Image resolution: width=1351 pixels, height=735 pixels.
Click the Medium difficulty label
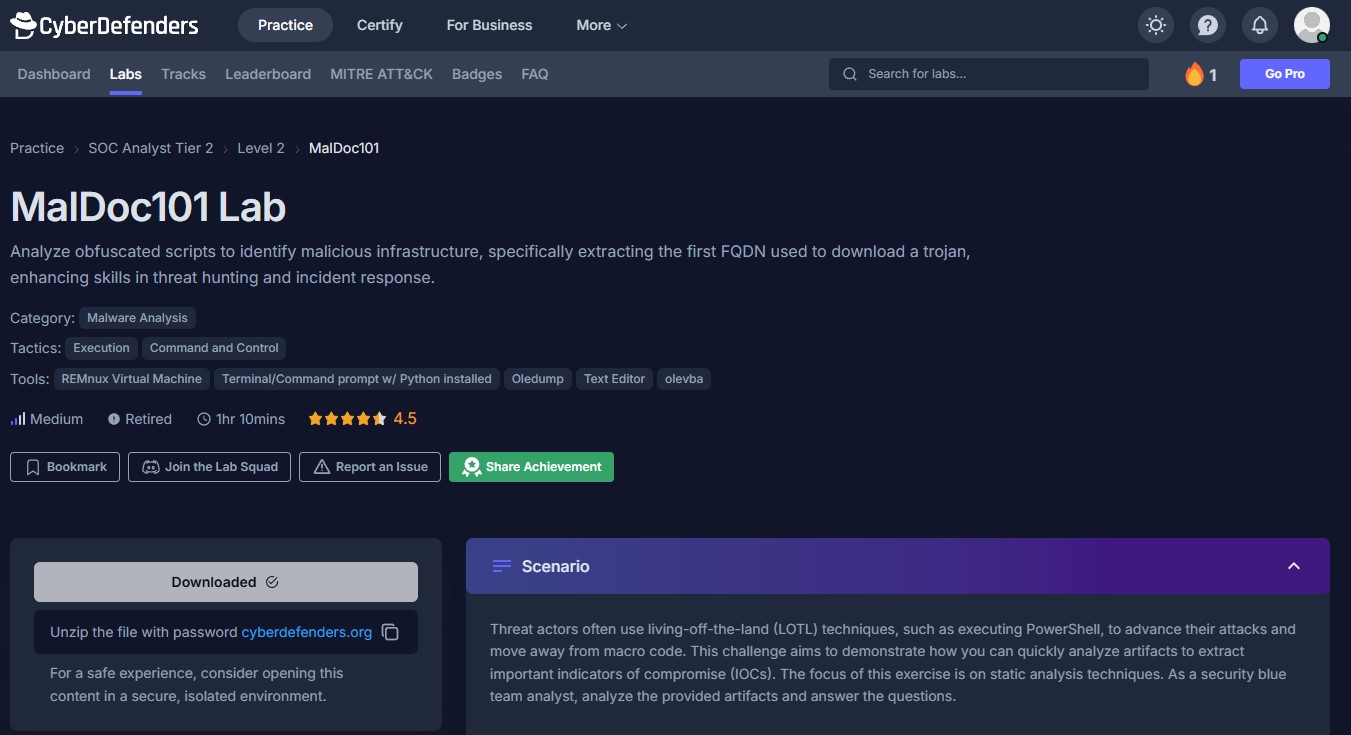click(x=47, y=419)
